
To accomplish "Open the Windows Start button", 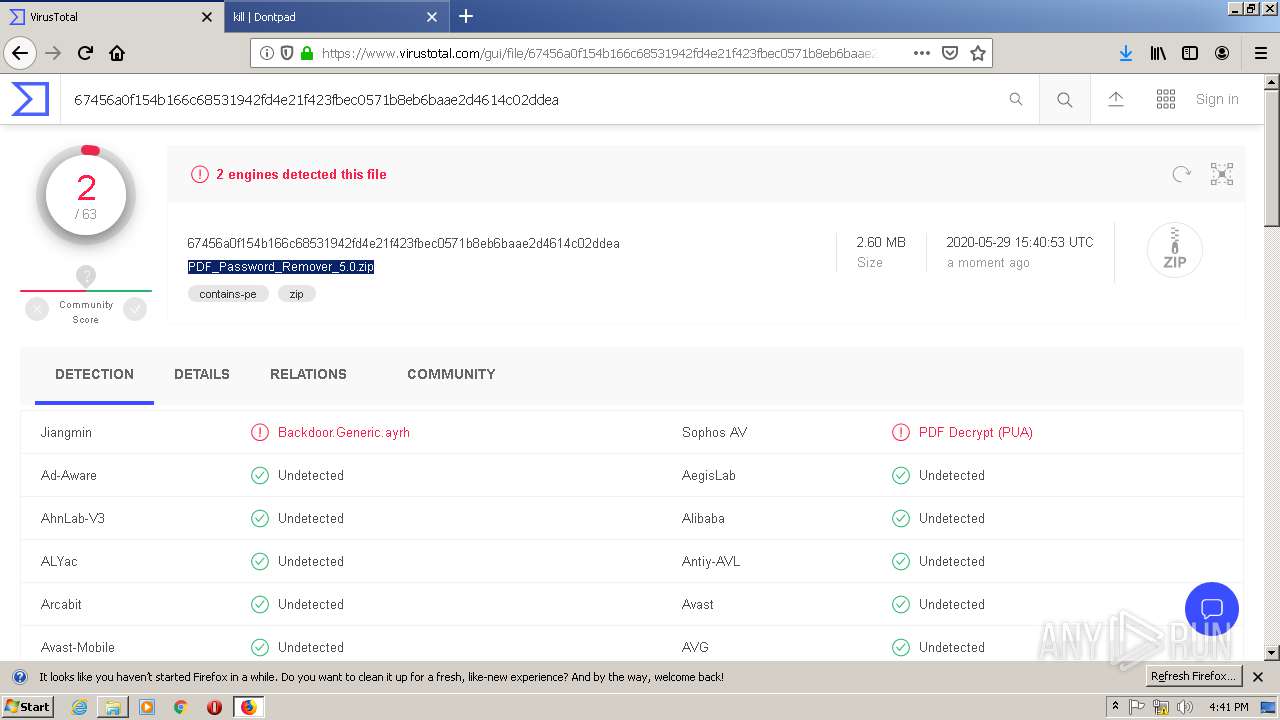I will pos(28,706).
